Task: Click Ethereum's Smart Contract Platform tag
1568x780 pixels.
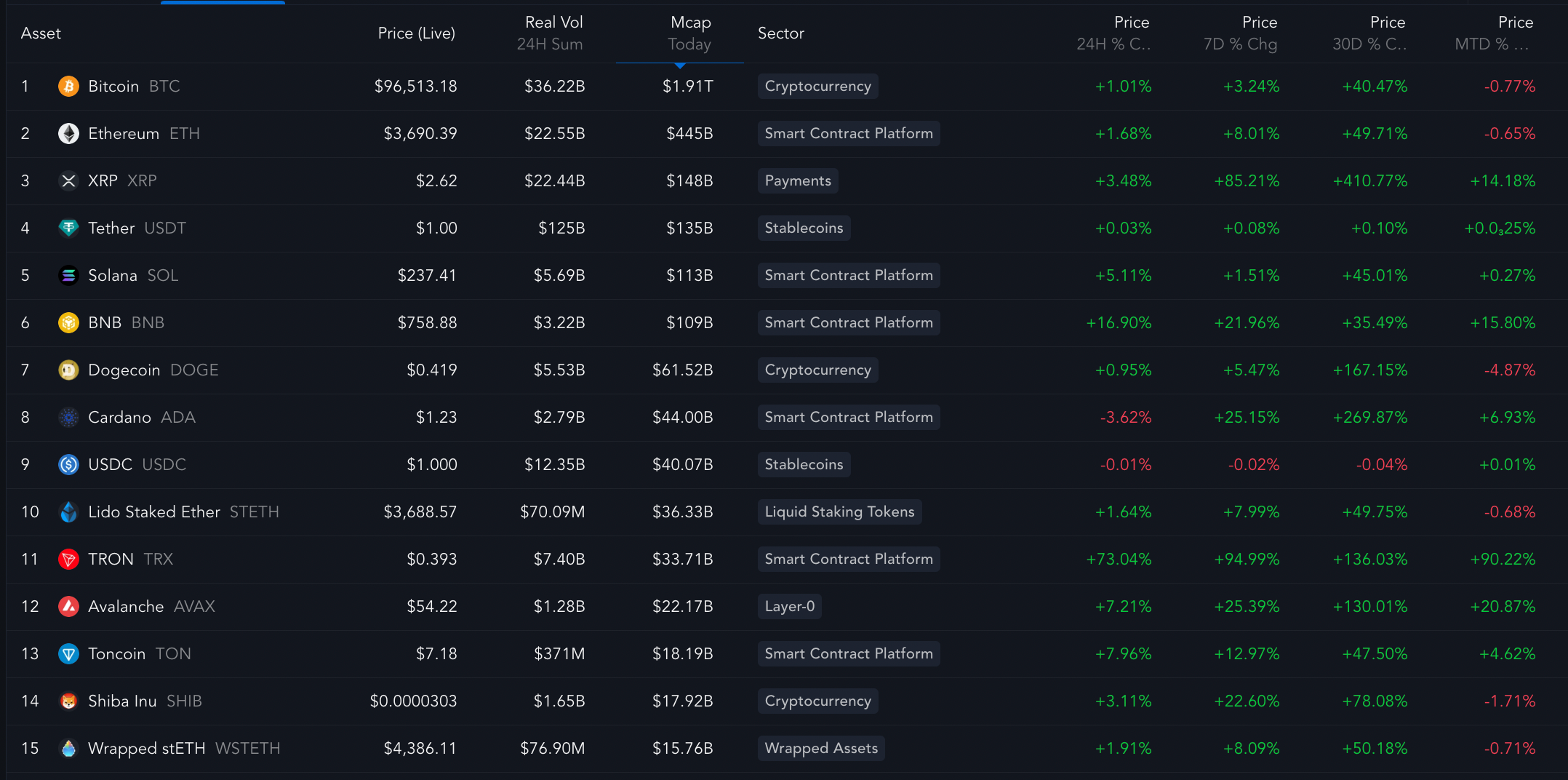Action: click(x=849, y=134)
